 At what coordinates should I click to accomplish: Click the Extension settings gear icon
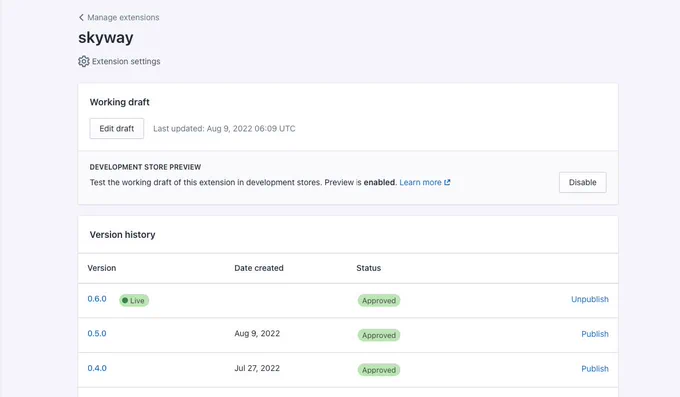click(x=84, y=61)
